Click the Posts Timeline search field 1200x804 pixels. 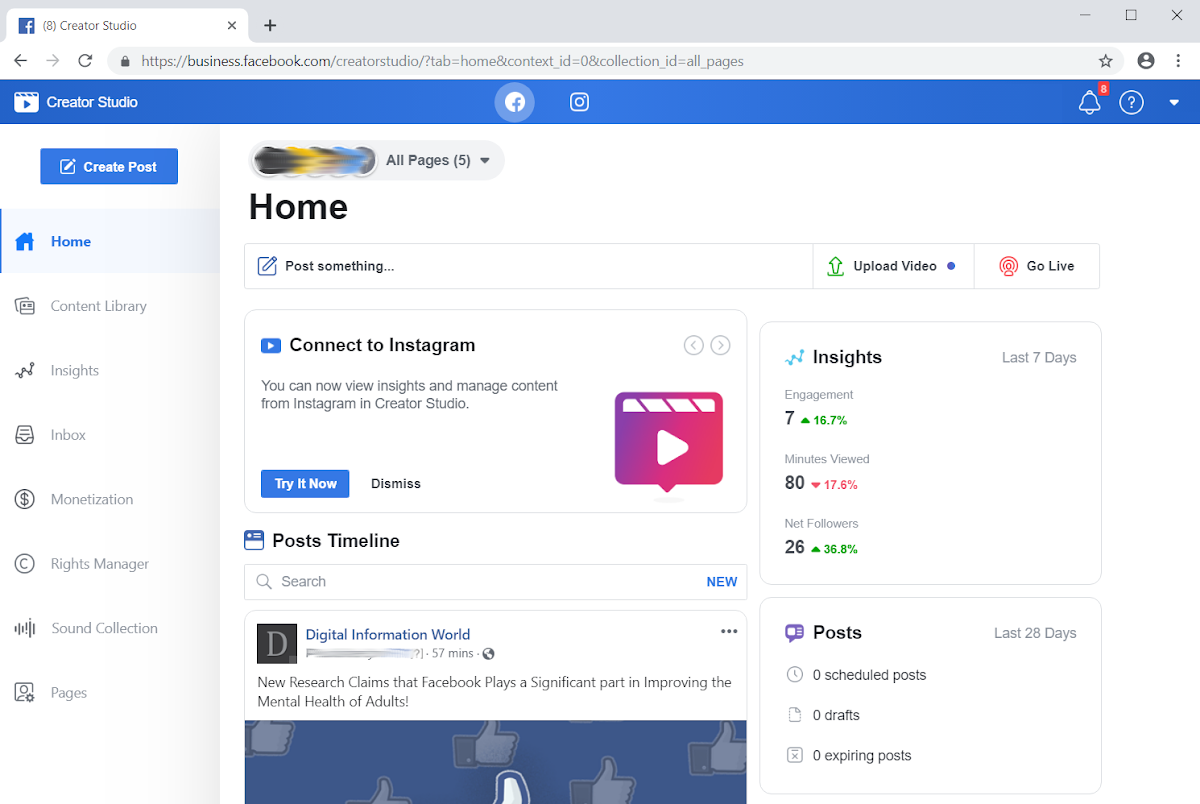[450, 581]
